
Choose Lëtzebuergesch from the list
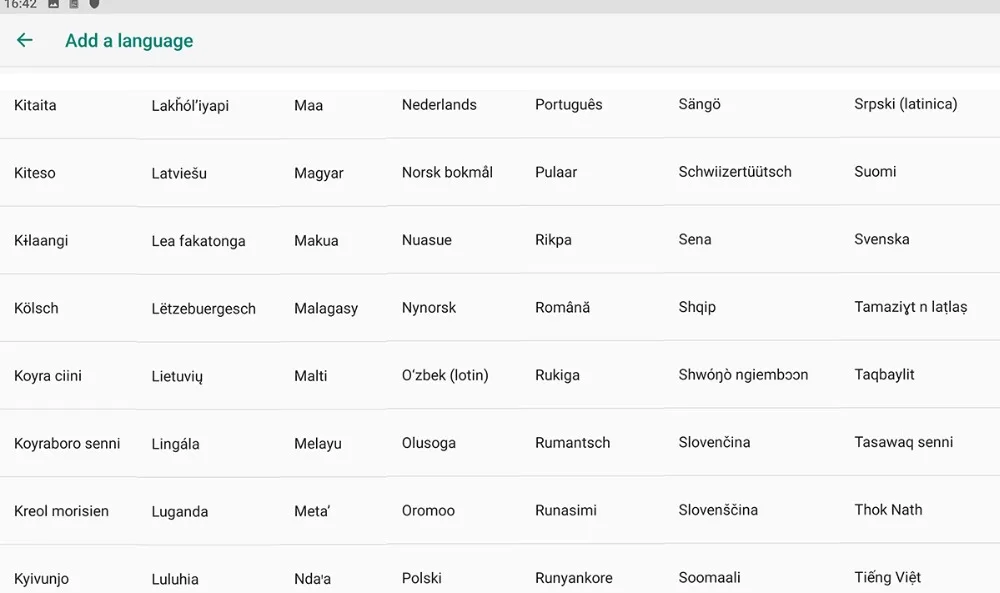[x=203, y=309]
